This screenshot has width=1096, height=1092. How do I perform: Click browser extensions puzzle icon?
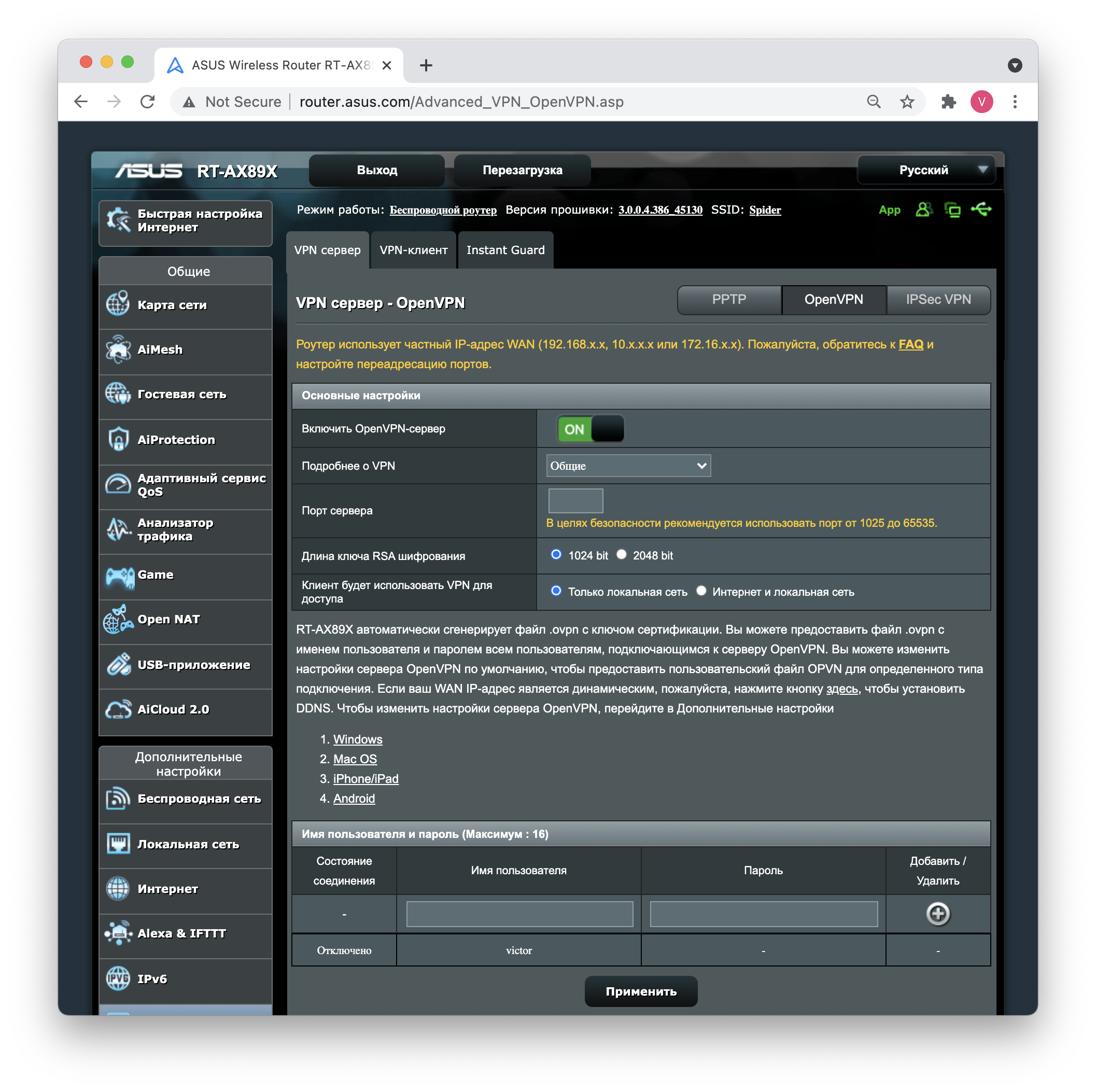949,102
